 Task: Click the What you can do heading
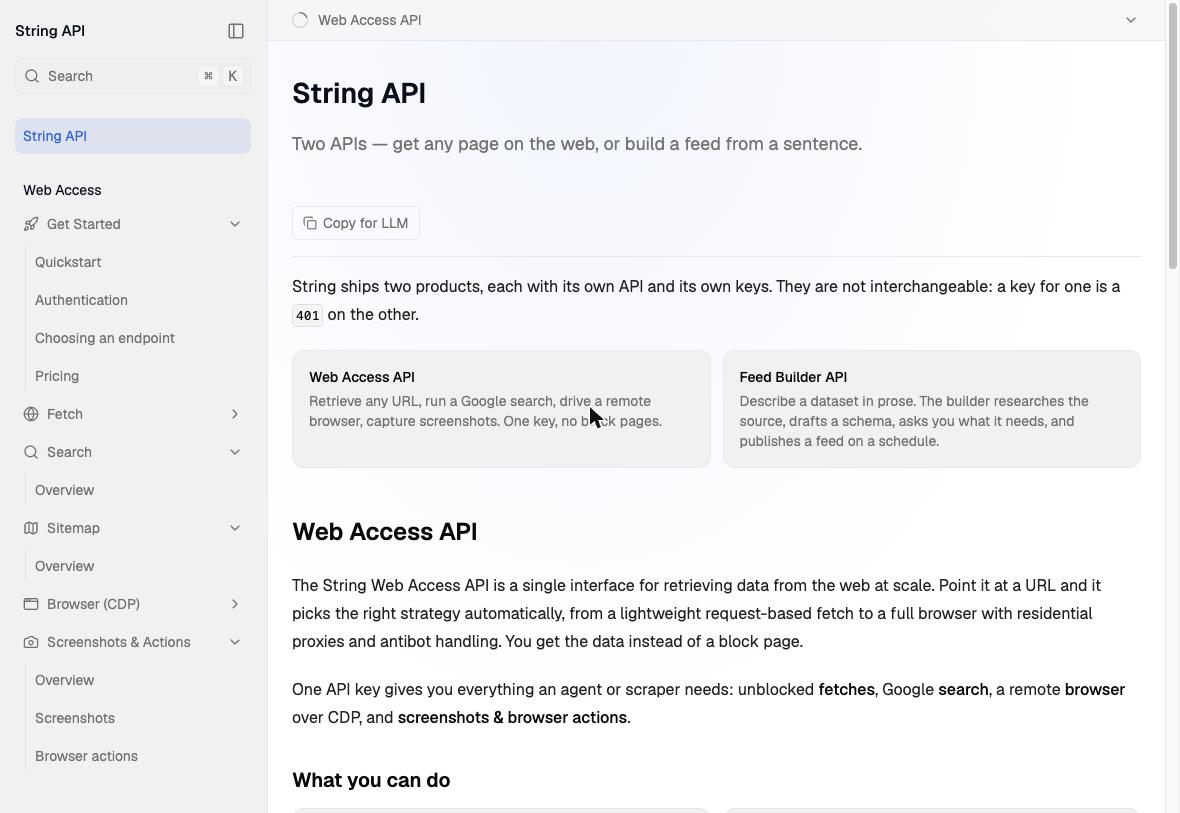coord(371,780)
